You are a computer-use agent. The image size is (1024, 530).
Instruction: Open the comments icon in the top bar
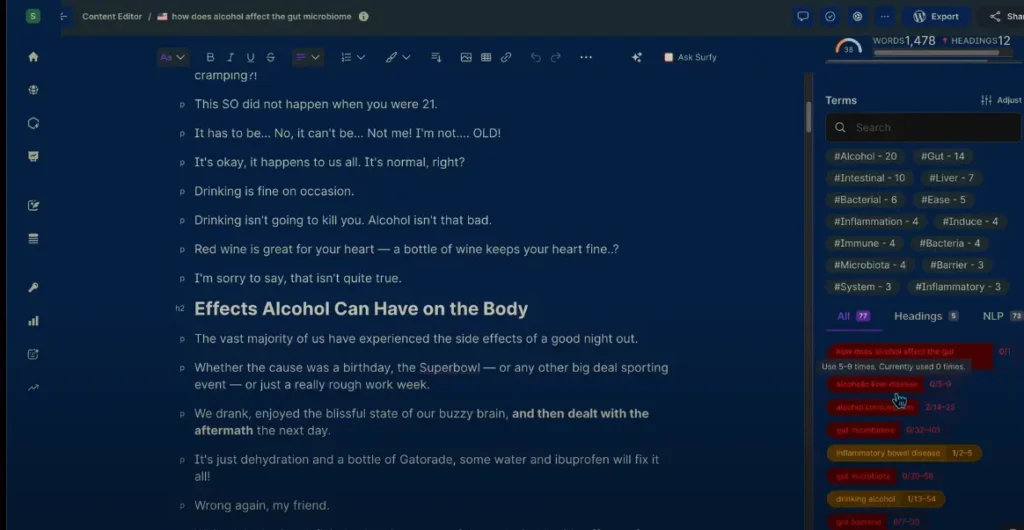[803, 16]
